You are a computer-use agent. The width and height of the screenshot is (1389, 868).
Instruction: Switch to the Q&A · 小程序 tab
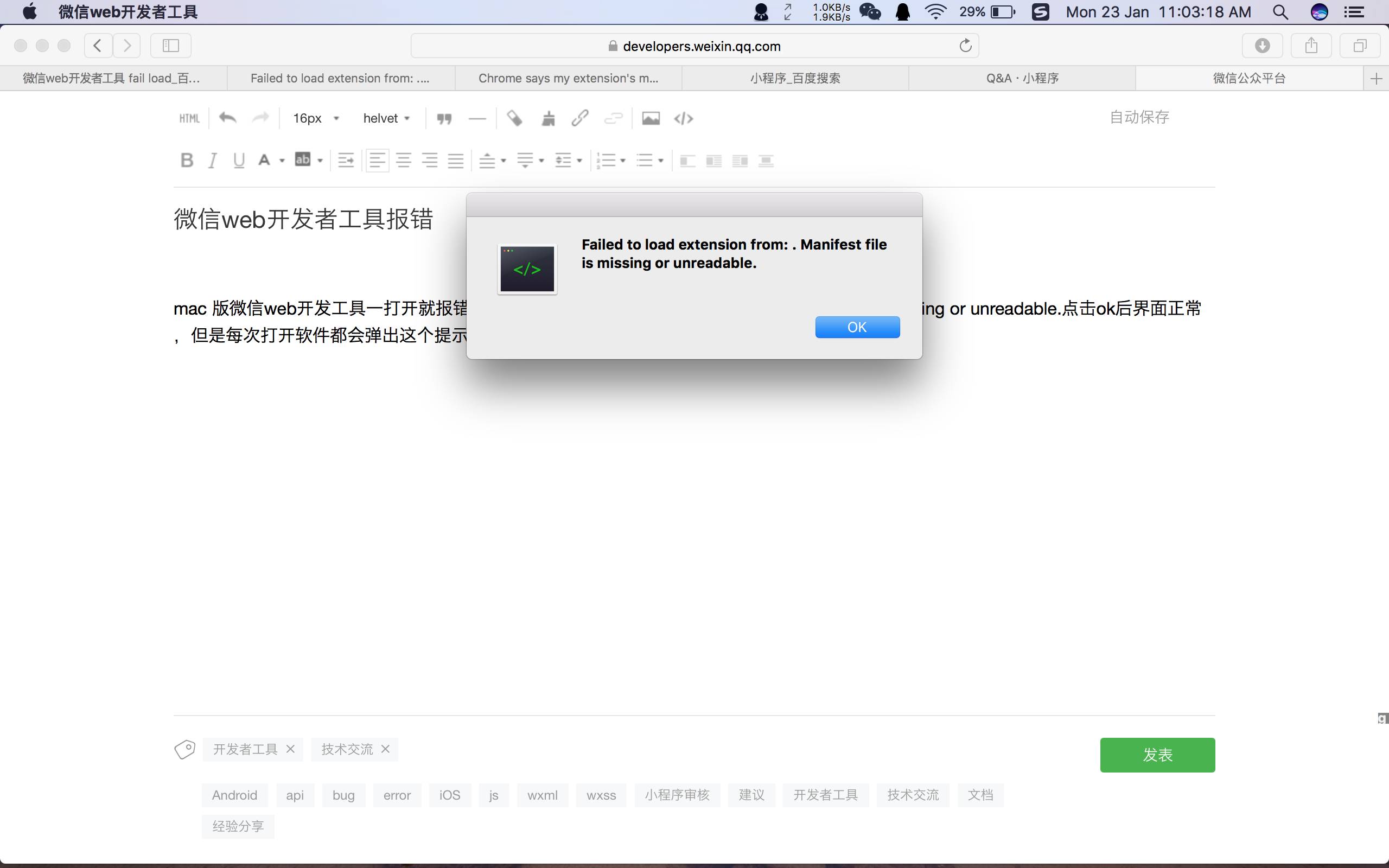1022,78
